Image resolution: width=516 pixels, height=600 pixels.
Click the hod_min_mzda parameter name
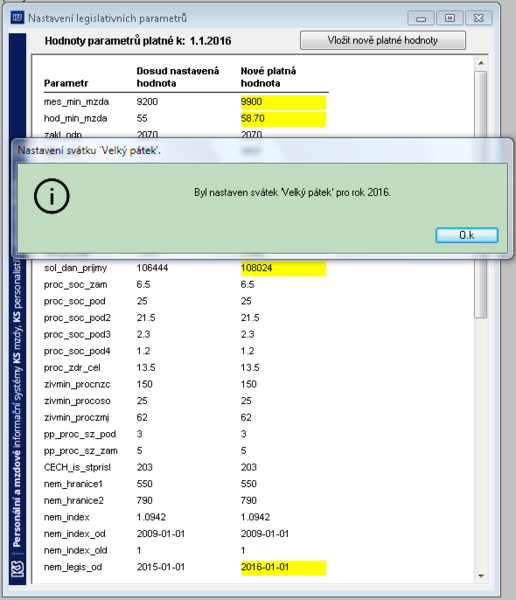point(75,119)
